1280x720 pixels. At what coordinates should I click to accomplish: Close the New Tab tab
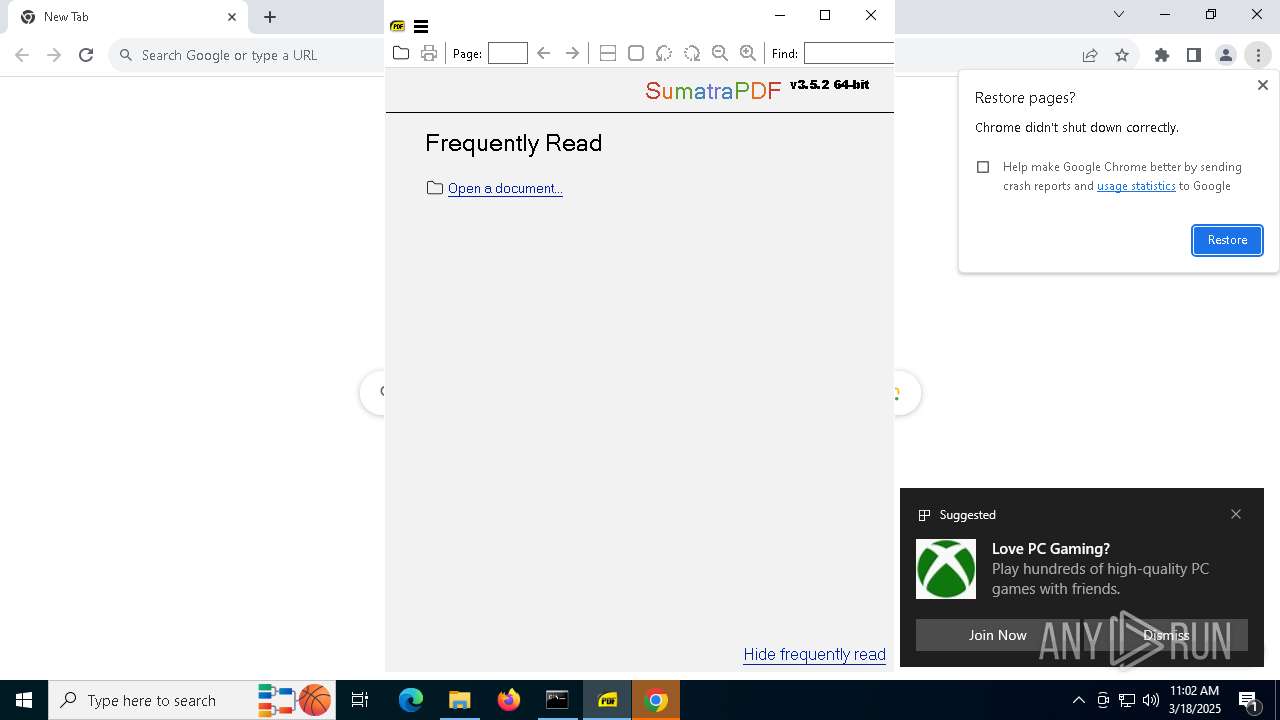pyautogui.click(x=232, y=17)
